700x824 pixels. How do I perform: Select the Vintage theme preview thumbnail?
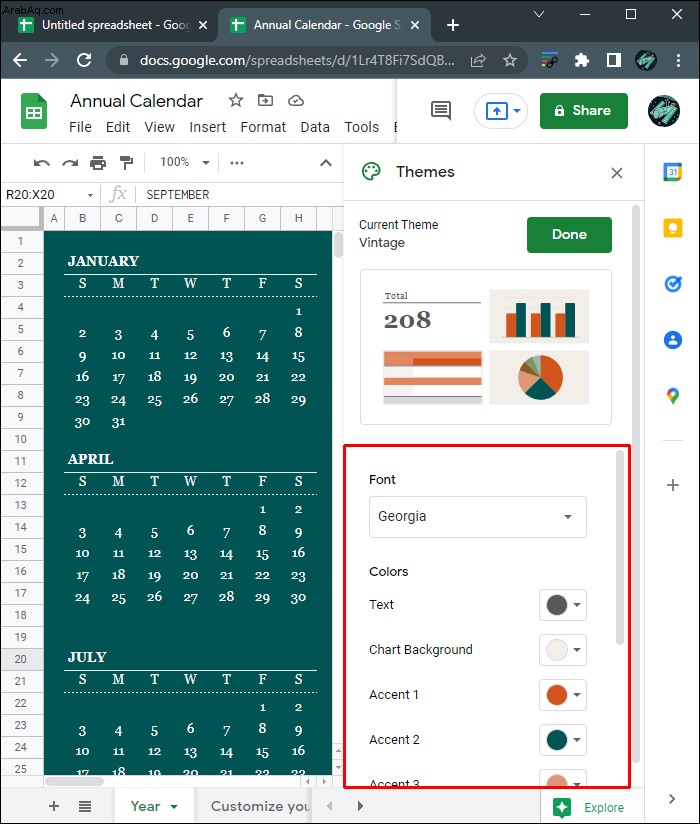pyautogui.click(x=486, y=347)
